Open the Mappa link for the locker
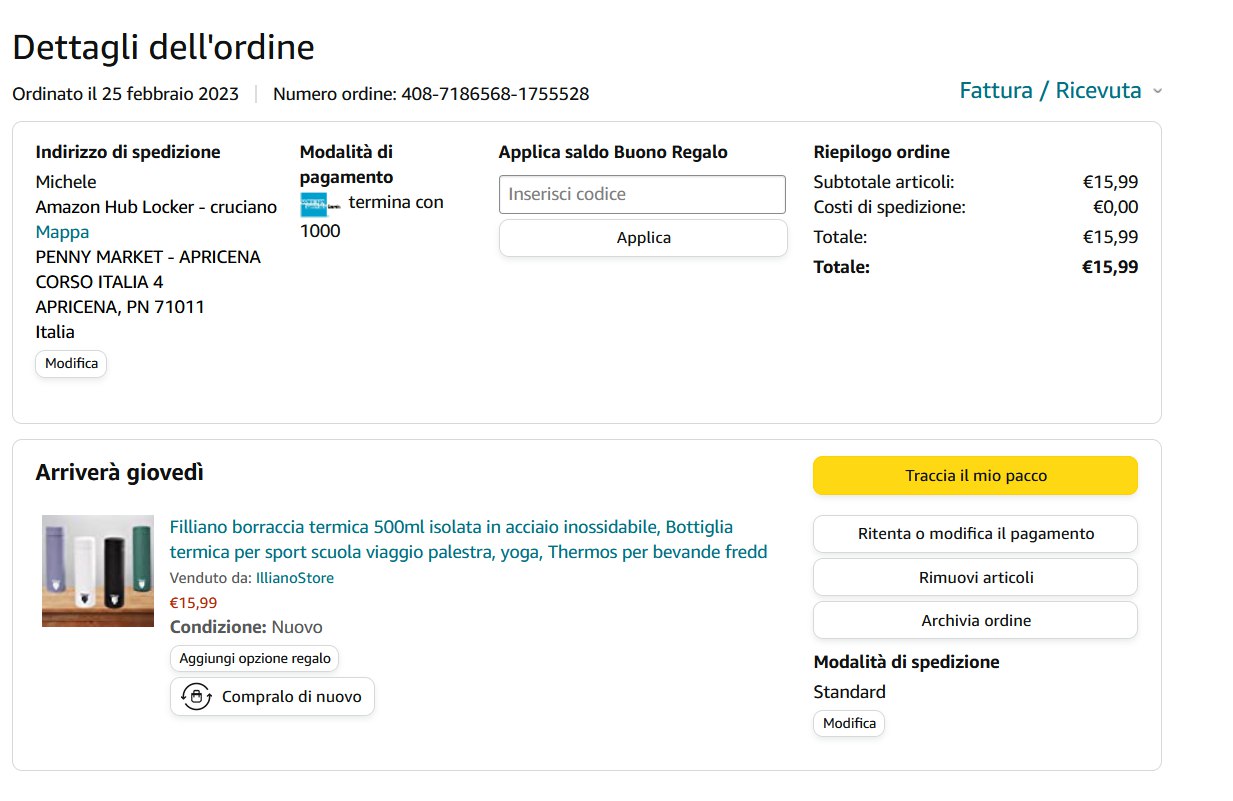The height and width of the screenshot is (801, 1233). click(x=62, y=232)
